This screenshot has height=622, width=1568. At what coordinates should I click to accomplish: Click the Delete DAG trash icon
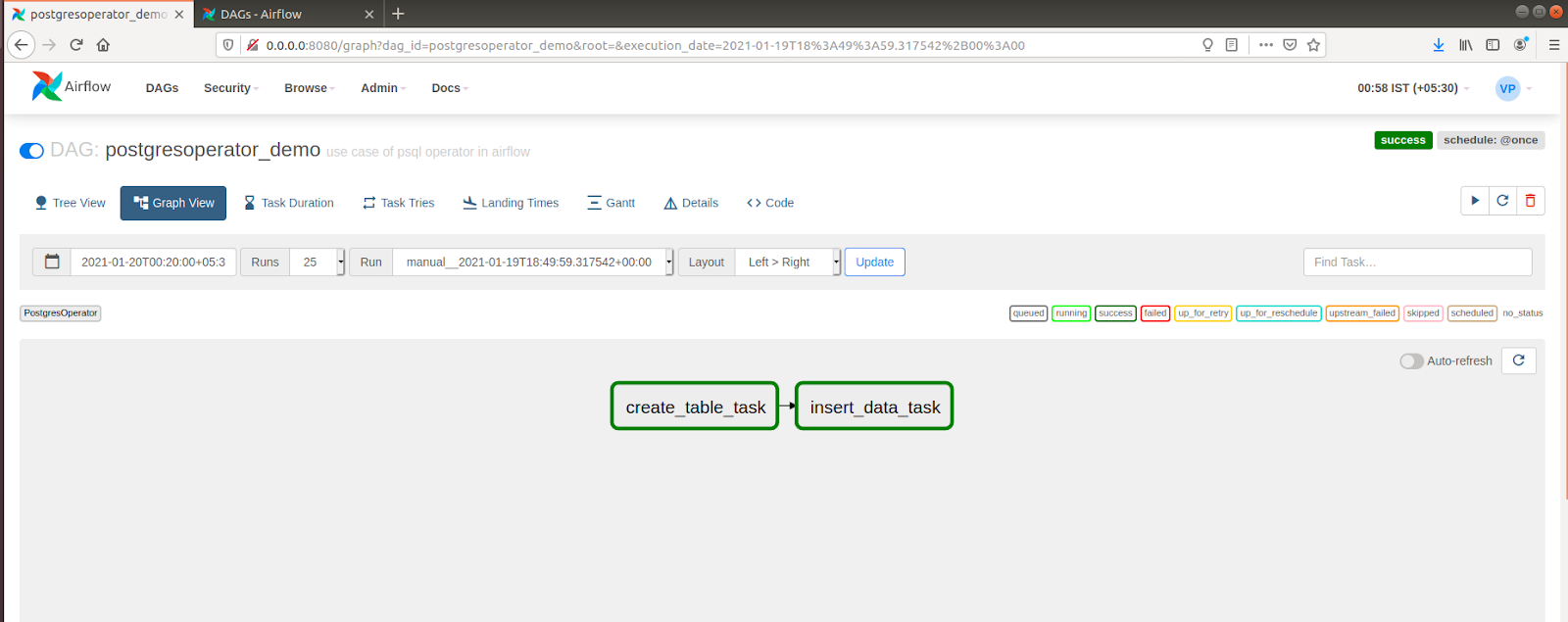(x=1530, y=201)
